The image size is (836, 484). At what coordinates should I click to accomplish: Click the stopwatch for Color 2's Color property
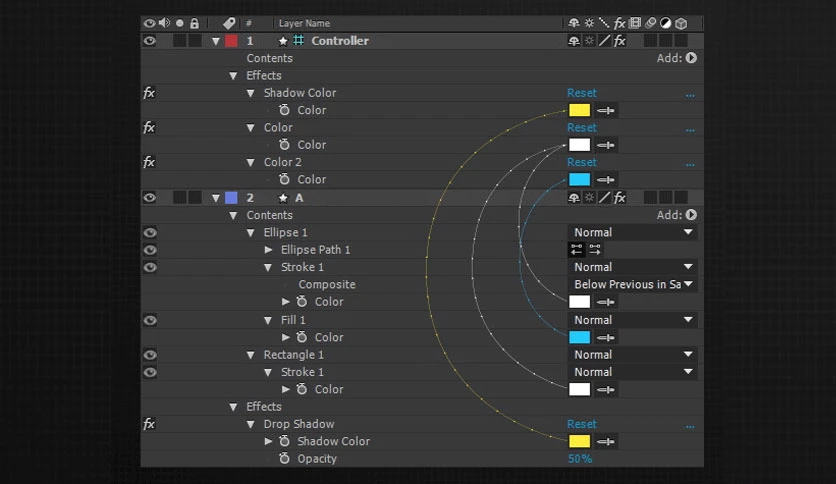[x=284, y=179]
